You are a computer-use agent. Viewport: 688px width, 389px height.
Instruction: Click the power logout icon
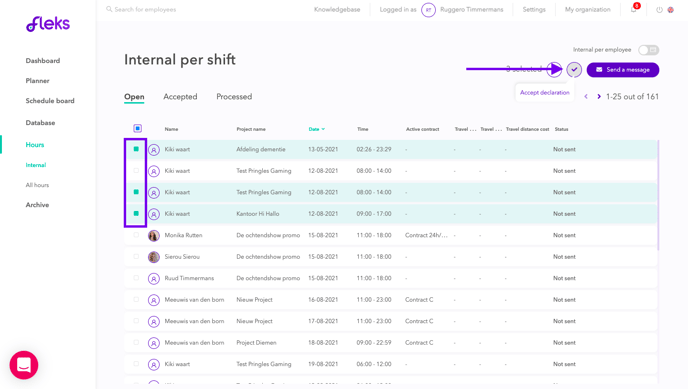click(659, 10)
